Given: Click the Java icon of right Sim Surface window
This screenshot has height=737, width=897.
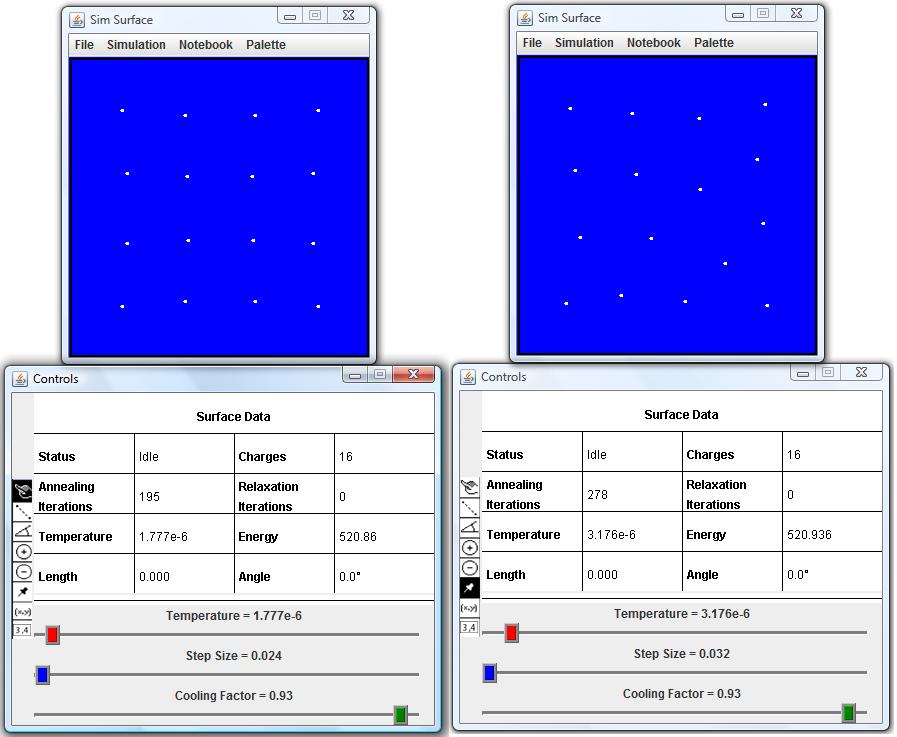Looking at the screenshot, I should tap(525, 18).
